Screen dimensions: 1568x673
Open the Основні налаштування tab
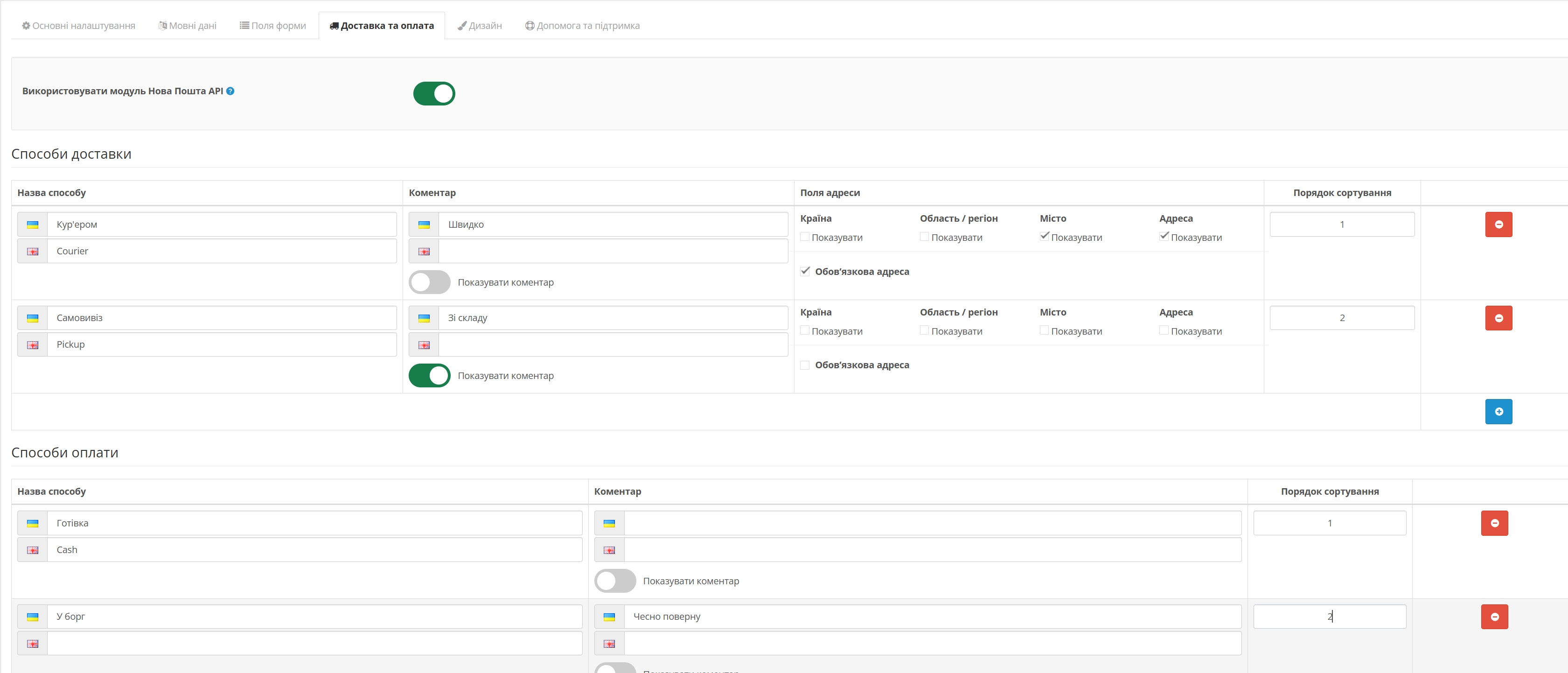tap(78, 26)
